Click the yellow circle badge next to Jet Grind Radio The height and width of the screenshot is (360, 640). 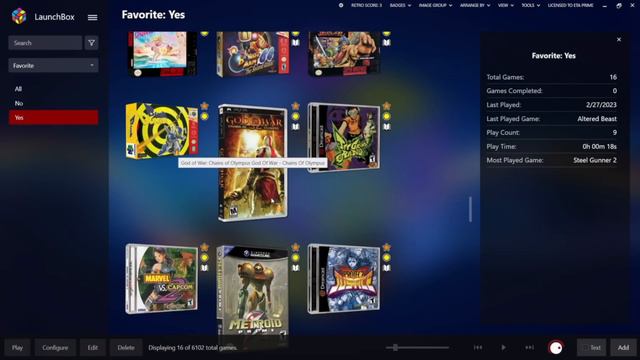[387, 116]
